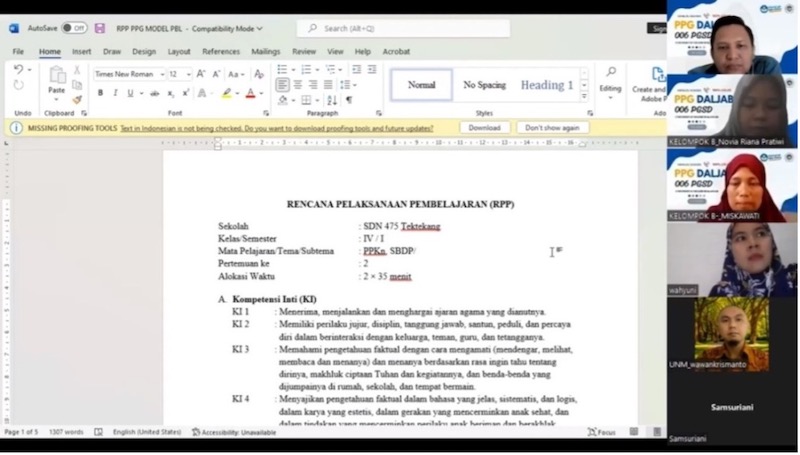Apply Italic formatting

tap(115, 93)
